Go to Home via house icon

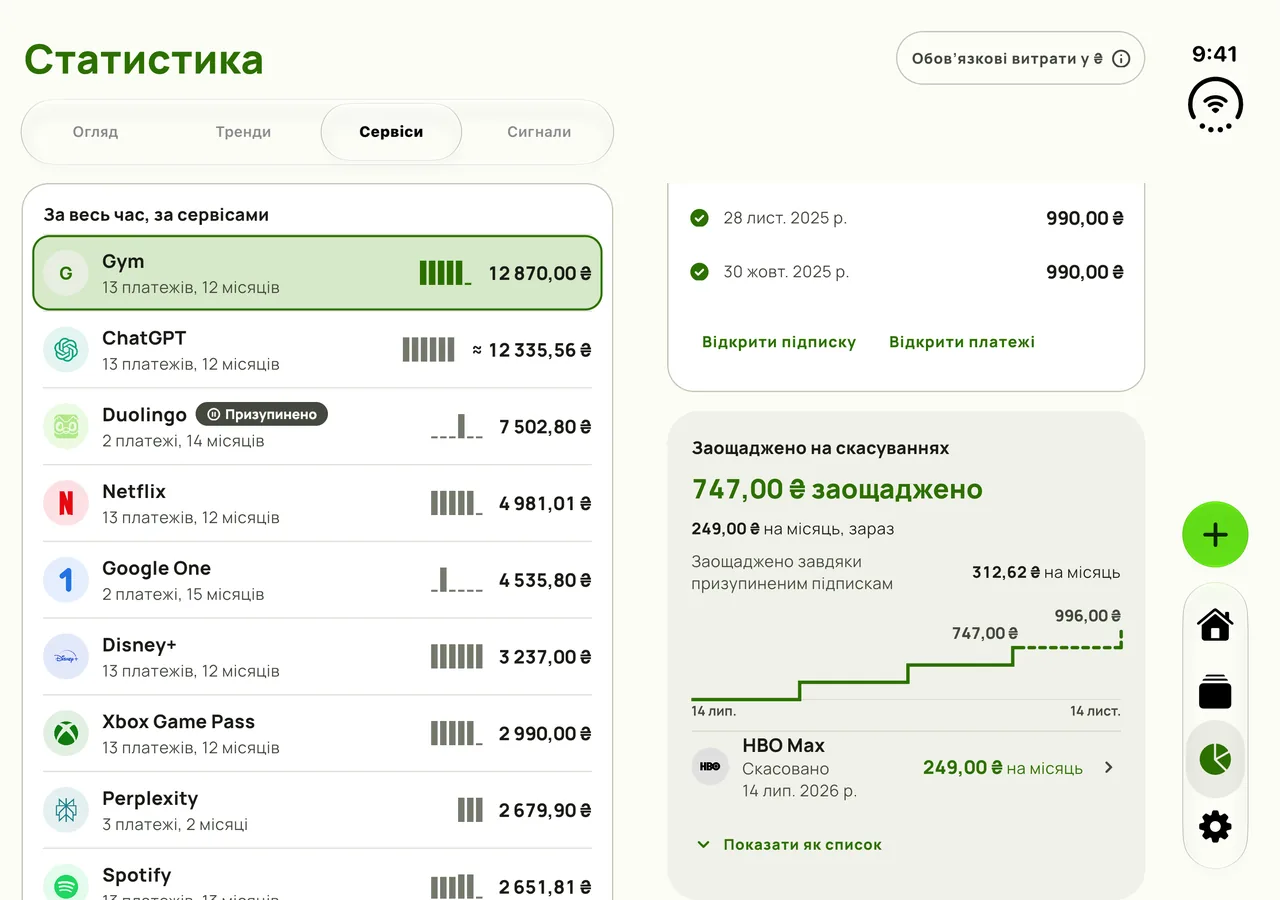pyautogui.click(x=1215, y=624)
